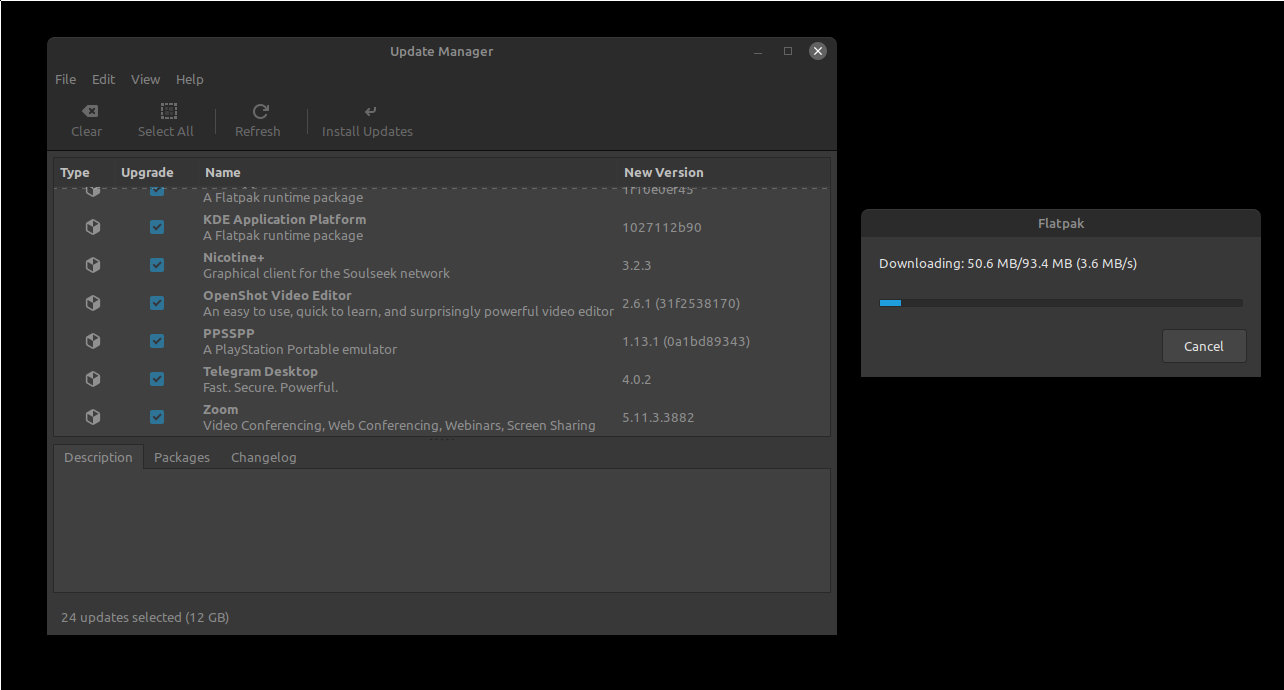
Task: Switch to the Changelog tab
Action: click(x=263, y=457)
